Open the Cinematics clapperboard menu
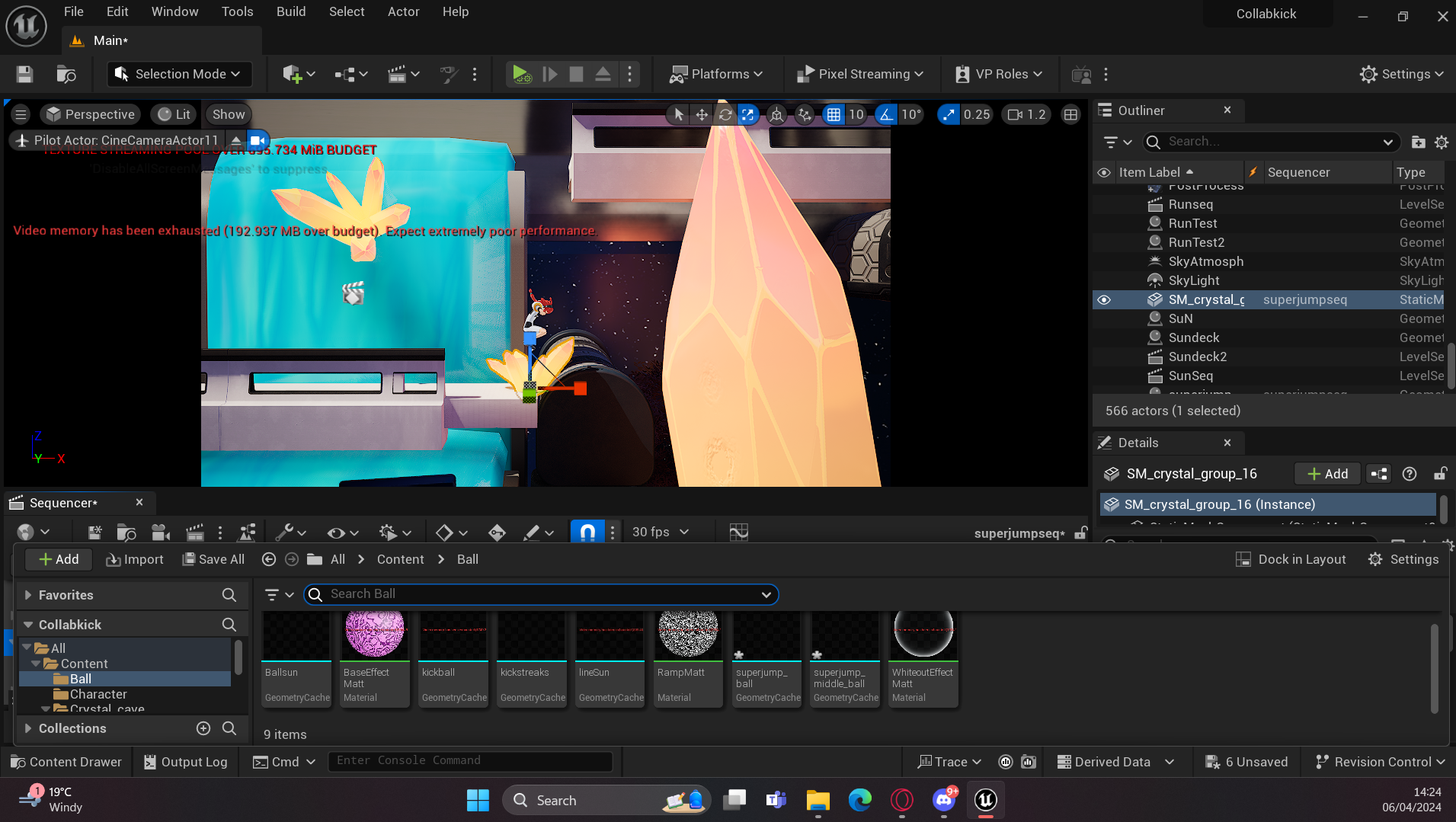The height and width of the screenshot is (822, 1456). (x=403, y=74)
